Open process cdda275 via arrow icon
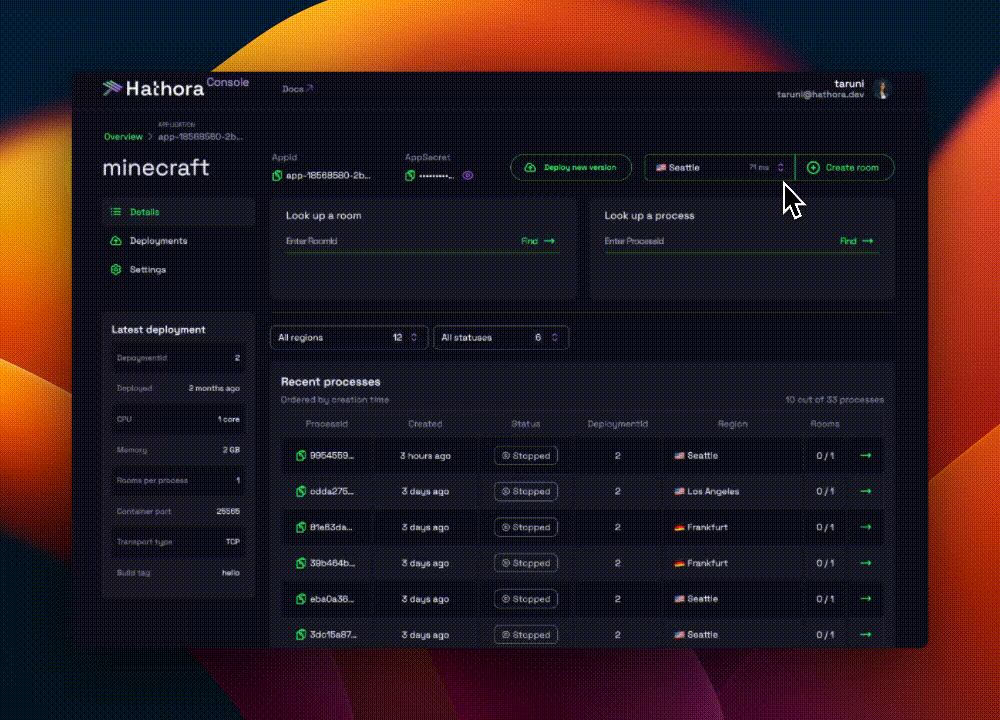Viewport: 1000px width, 720px height. tap(865, 491)
